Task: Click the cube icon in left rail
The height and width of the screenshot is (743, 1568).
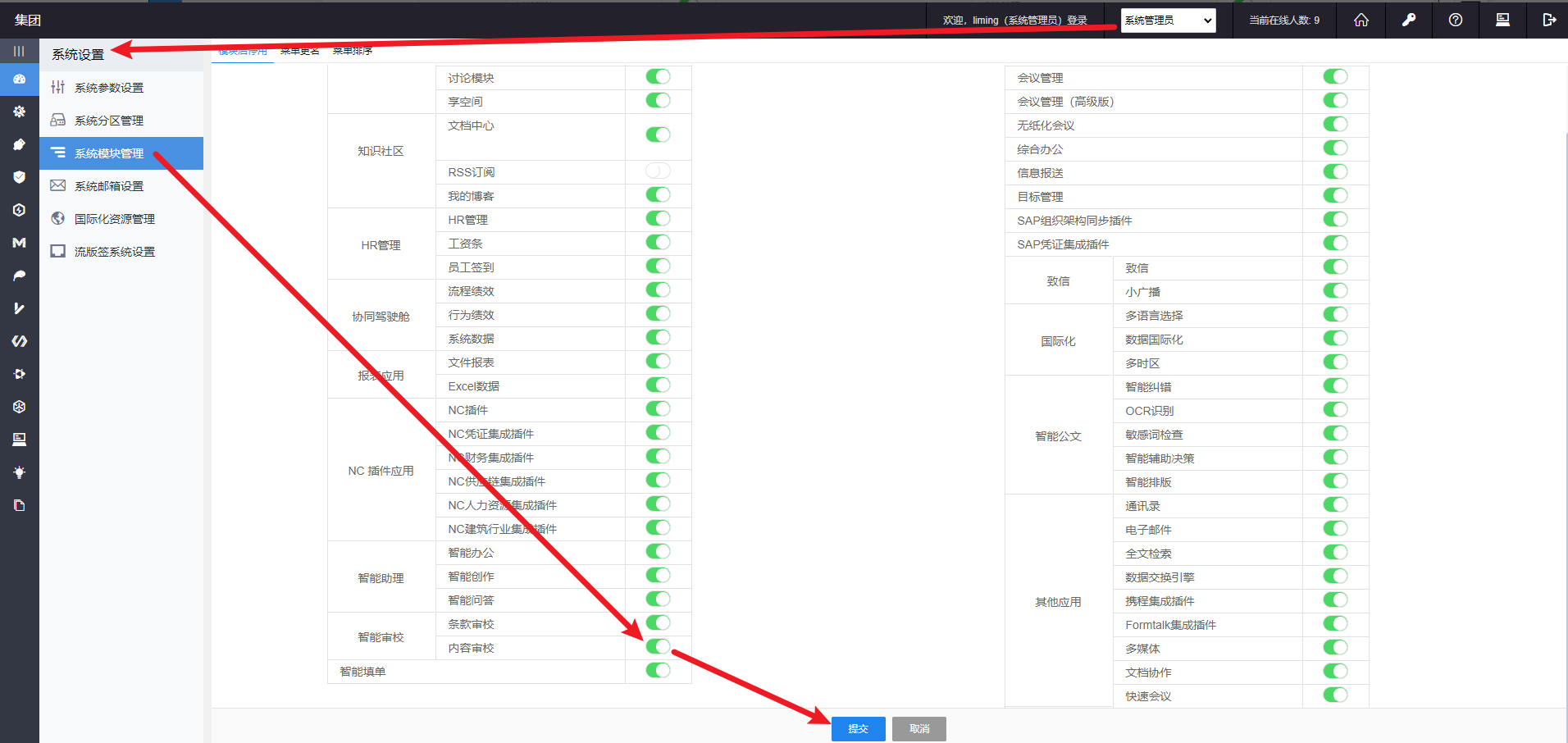Action: [19, 407]
